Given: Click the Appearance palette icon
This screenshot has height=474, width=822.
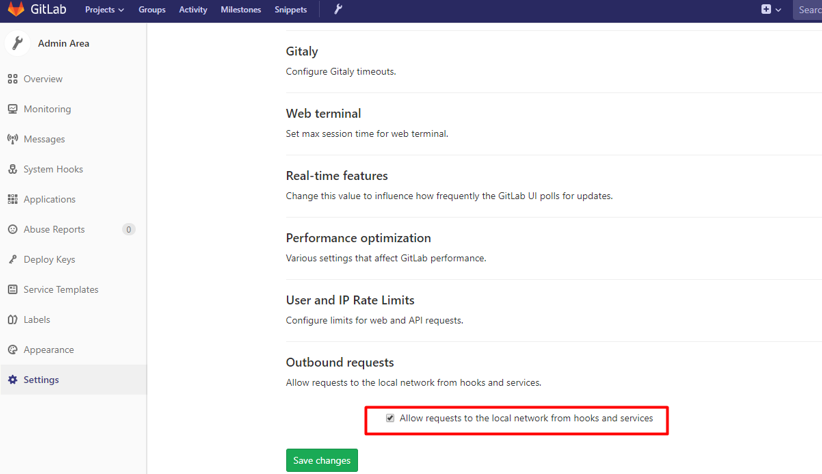Looking at the screenshot, I should [13, 350].
